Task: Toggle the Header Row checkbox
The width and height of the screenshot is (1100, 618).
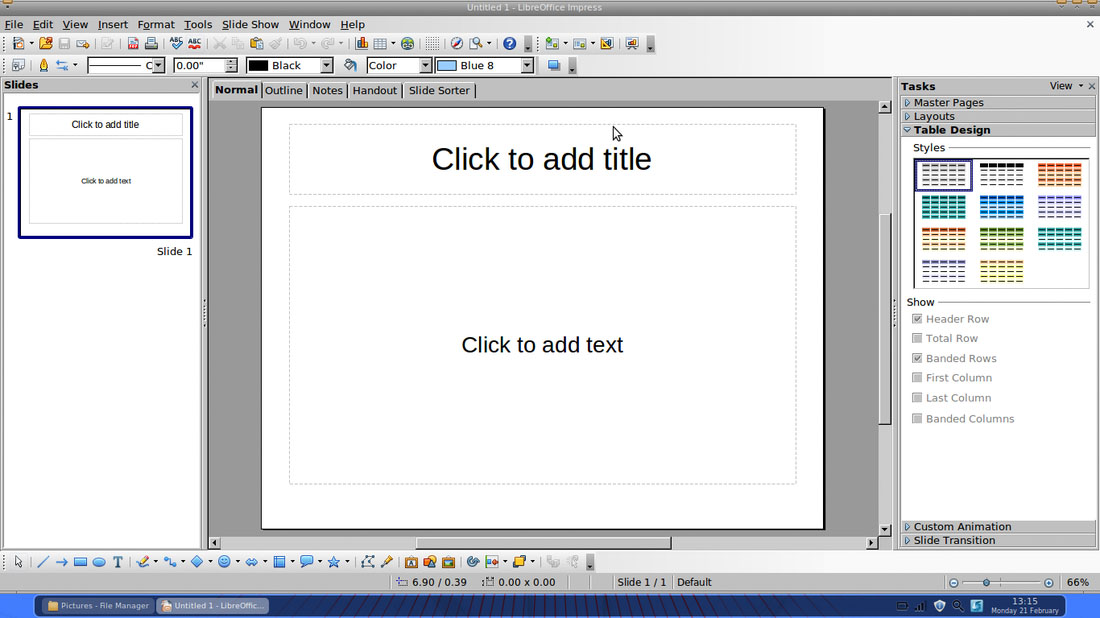Action: [x=917, y=319]
